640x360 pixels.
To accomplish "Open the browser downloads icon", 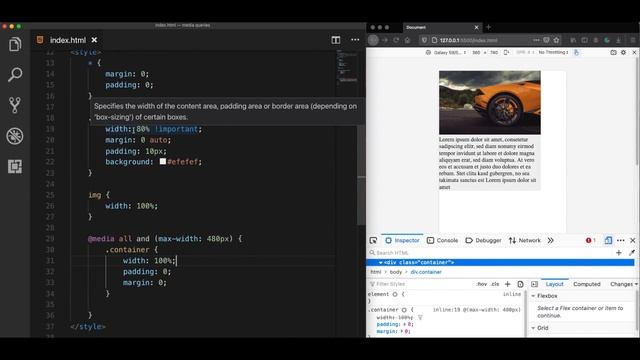I will [618, 40].
